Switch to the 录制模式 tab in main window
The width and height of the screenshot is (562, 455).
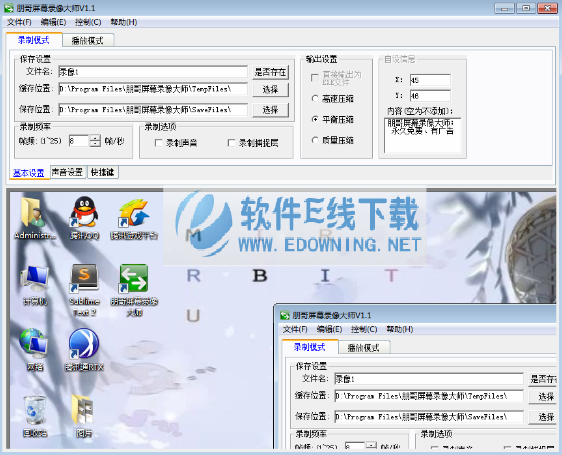34,40
